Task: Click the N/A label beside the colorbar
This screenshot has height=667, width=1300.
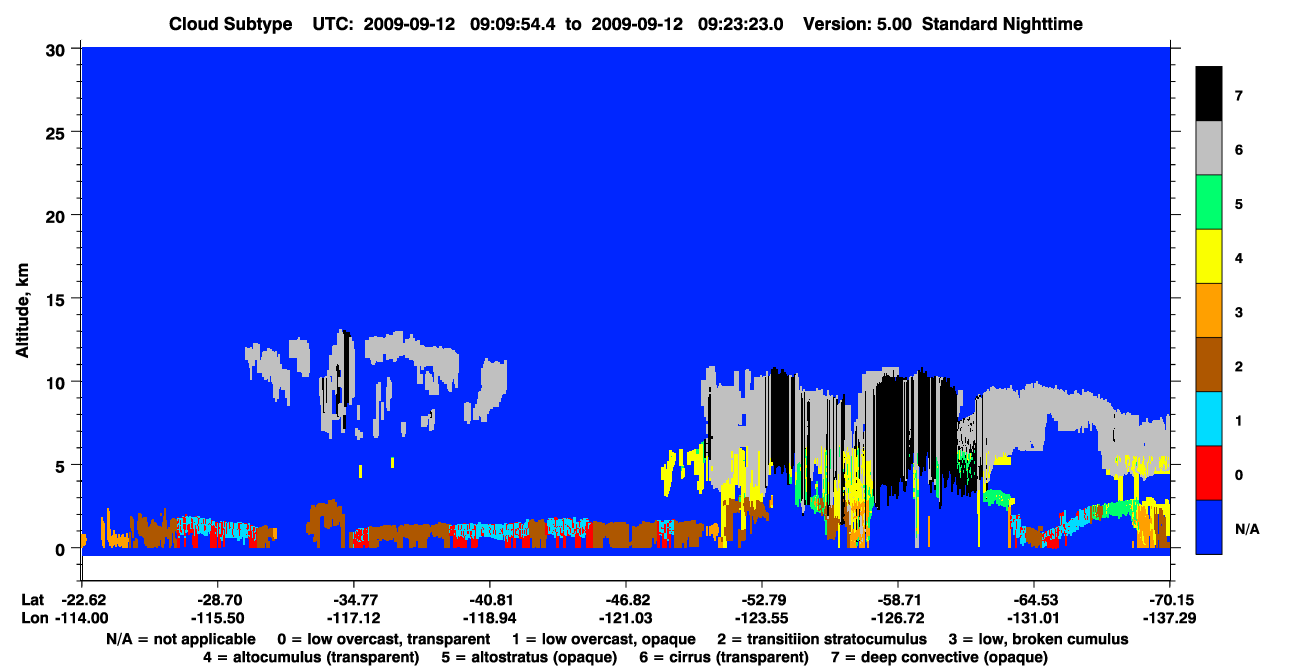Action: (x=1246, y=528)
